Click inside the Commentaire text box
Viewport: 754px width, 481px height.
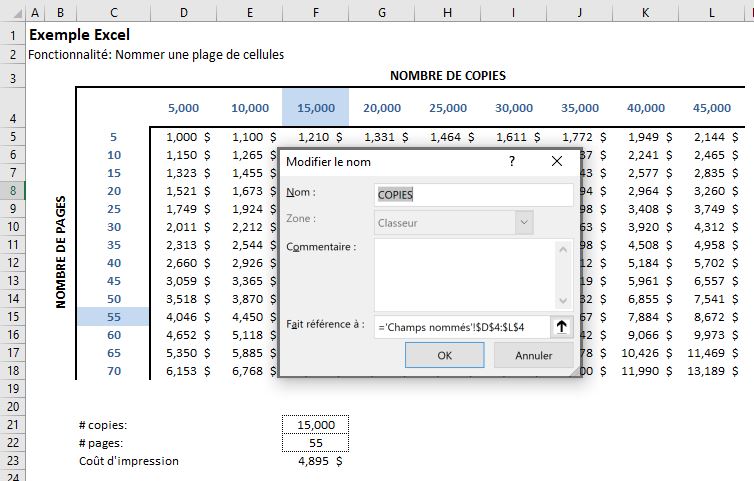(x=464, y=274)
